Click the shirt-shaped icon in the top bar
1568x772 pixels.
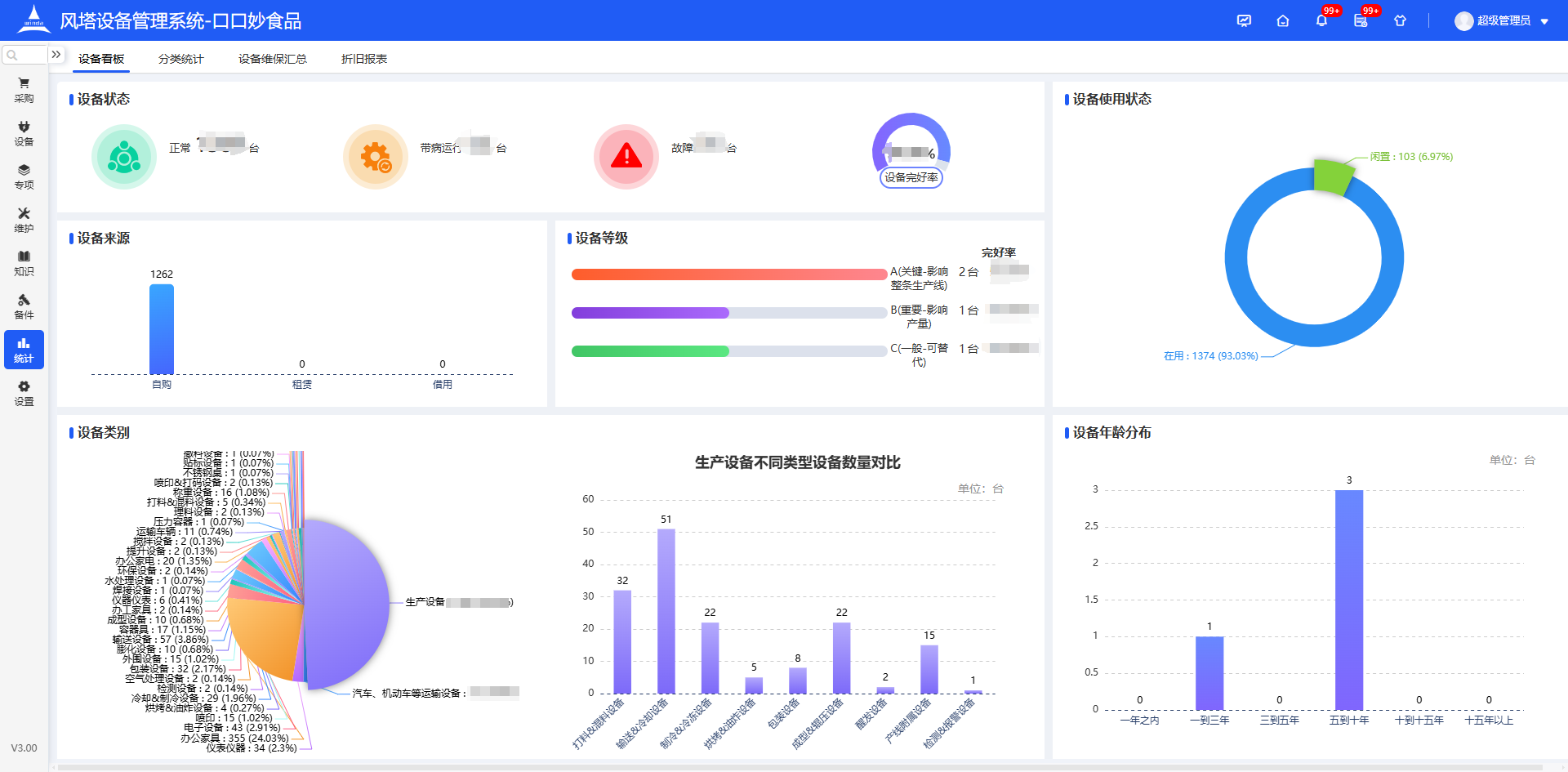(1400, 20)
